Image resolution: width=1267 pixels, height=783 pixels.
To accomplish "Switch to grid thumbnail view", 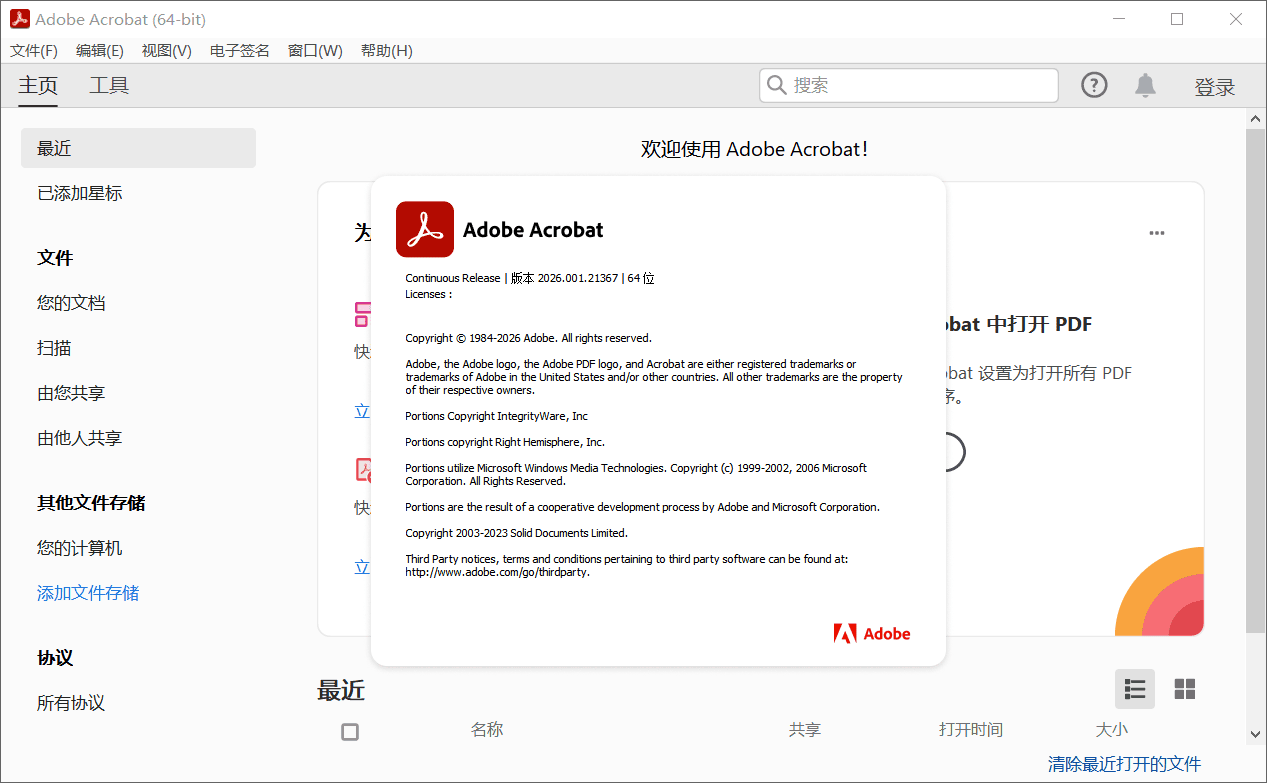I will (1185, 689).
